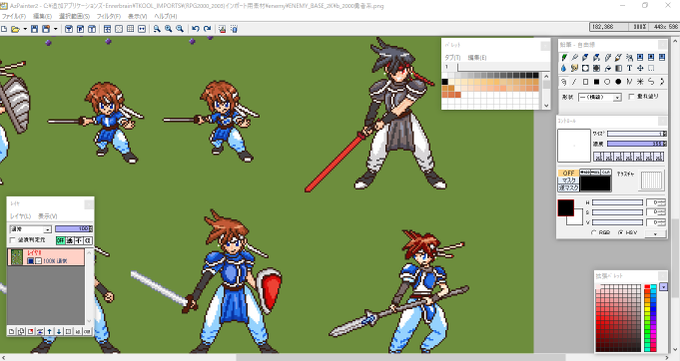
Task: Click the redo arrow icon
Action: 207,29
